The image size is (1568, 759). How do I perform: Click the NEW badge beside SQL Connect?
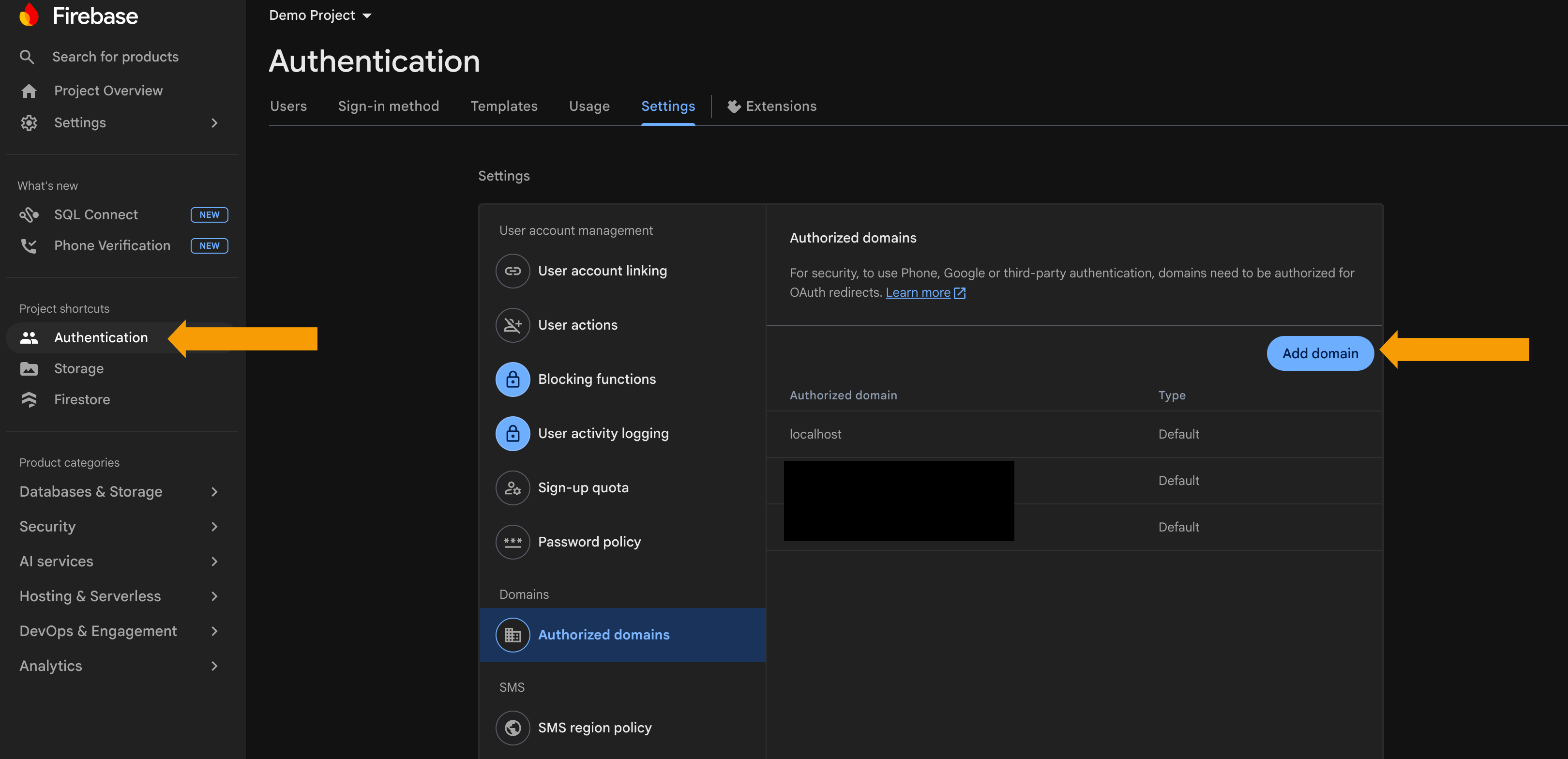click(210, 215)
